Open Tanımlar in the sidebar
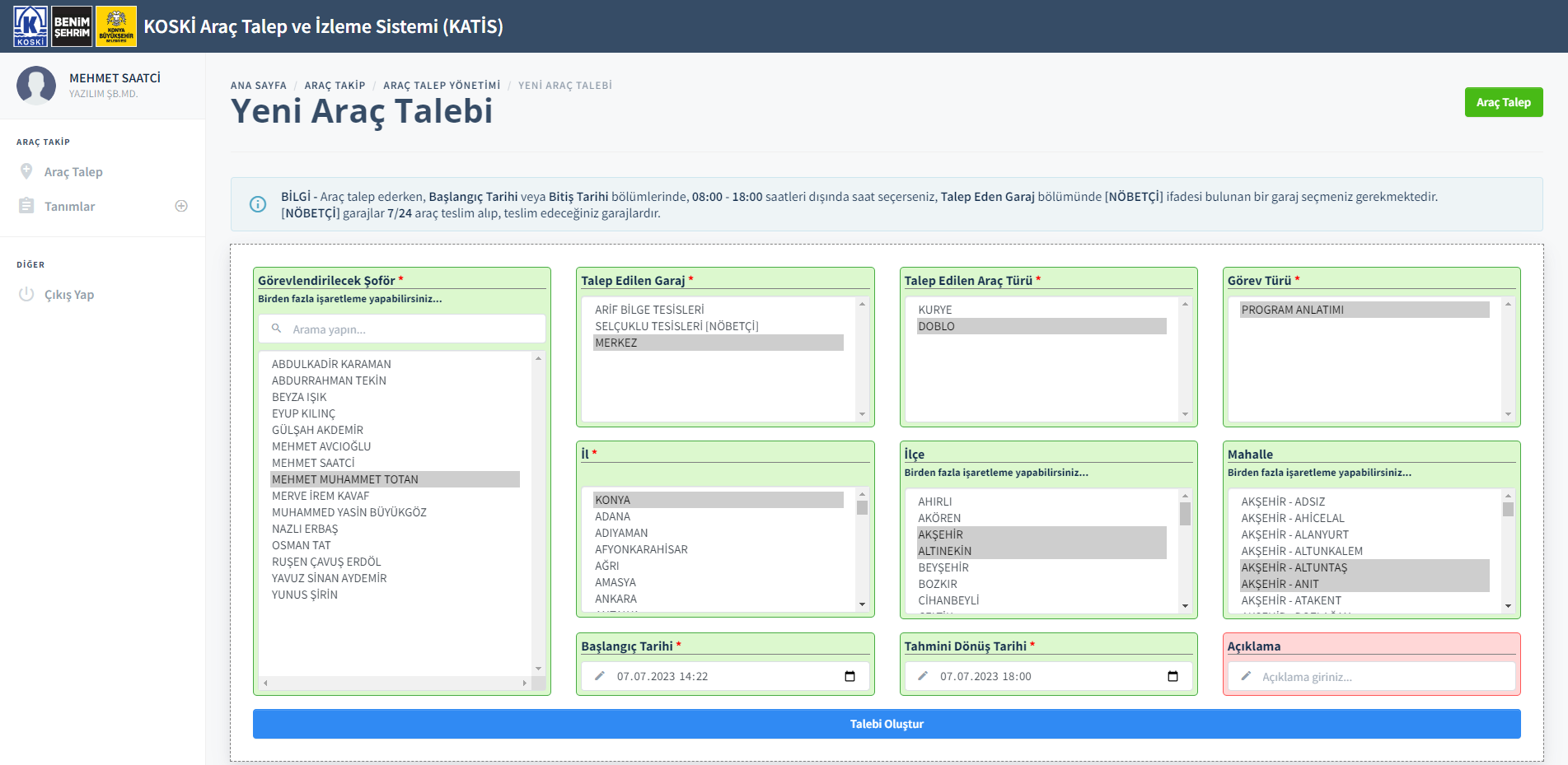The width and height of the screenshot is (1568, 765). click(x=69, y=207)
